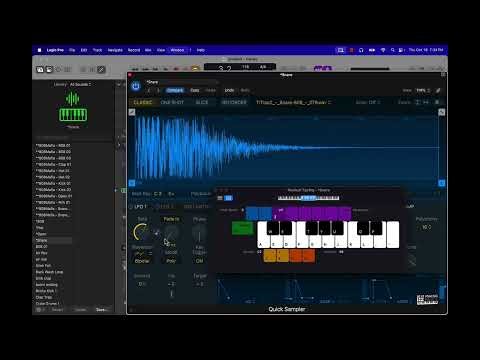This screenshot has width=480, height=360.
Task: Switch Musical Typing to piano keyboard view
Action: coord(220,198)
